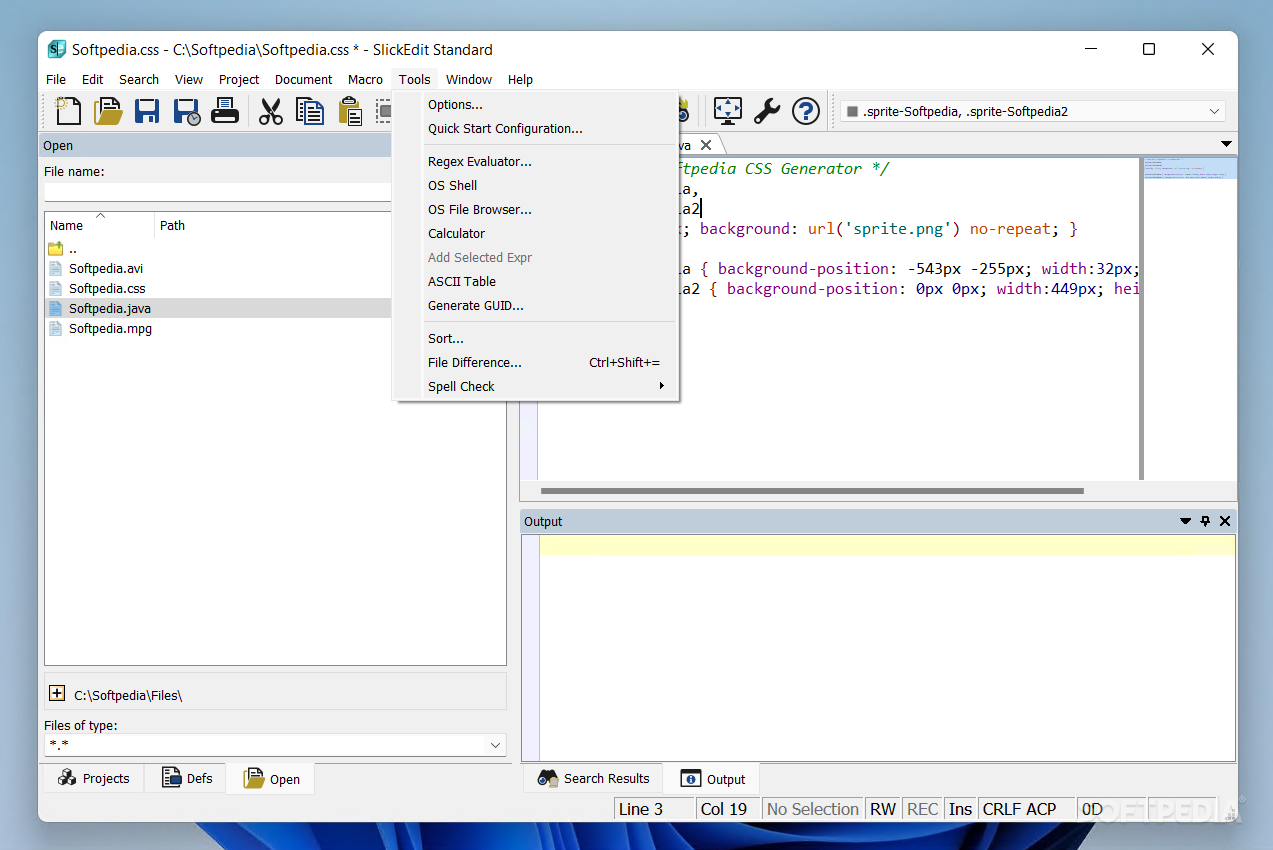This screenshot has width=1273, height=850.
Task: Click the SlickEdit logo in the title bar
Action: pos(57,49)
